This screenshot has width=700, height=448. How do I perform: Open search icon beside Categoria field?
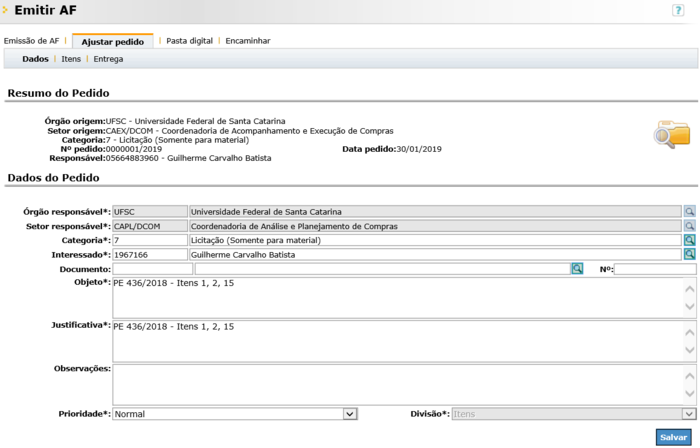689,240
